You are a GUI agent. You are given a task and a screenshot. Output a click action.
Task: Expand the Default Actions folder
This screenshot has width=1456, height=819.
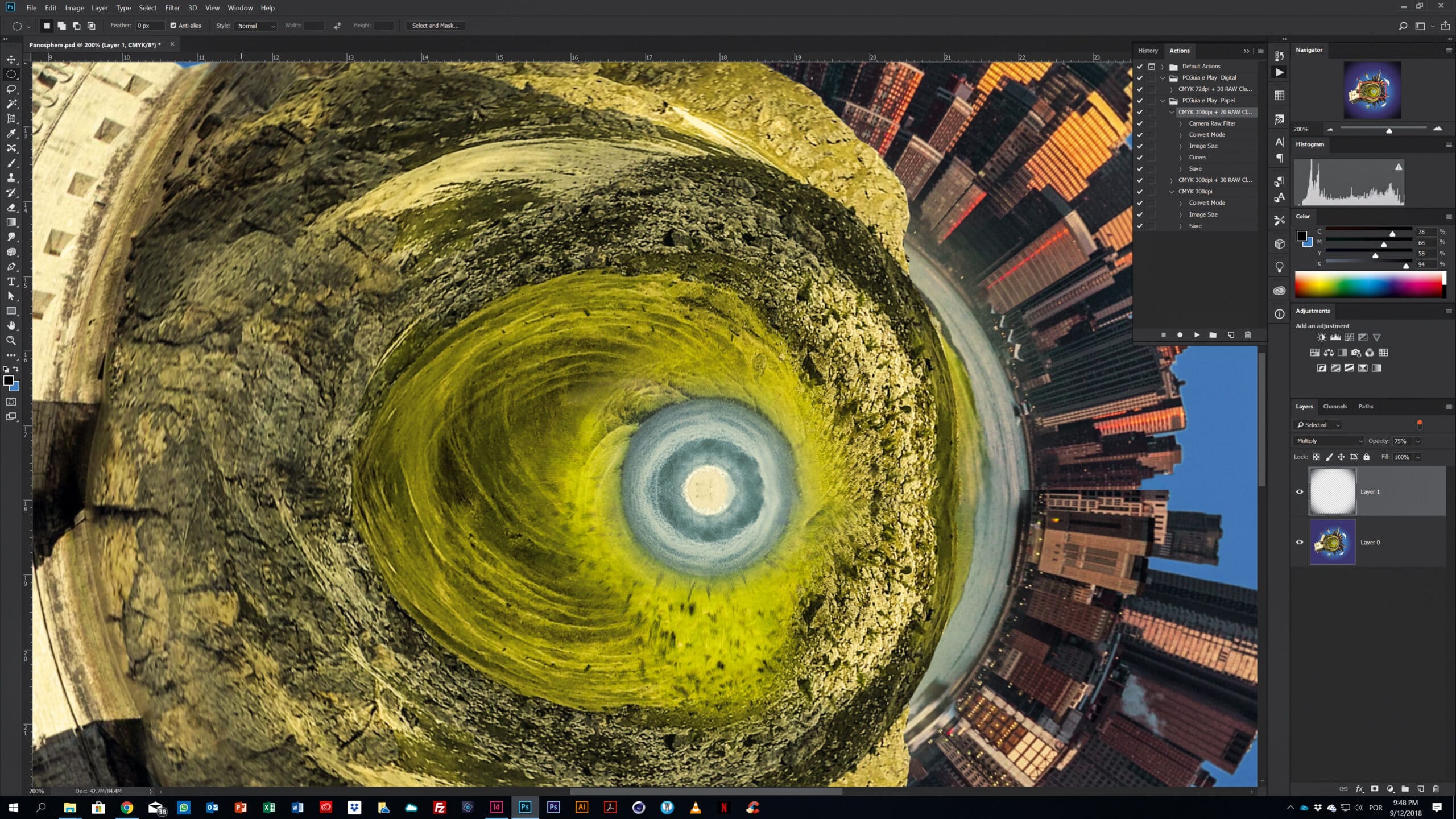(x=1162, y=67)
